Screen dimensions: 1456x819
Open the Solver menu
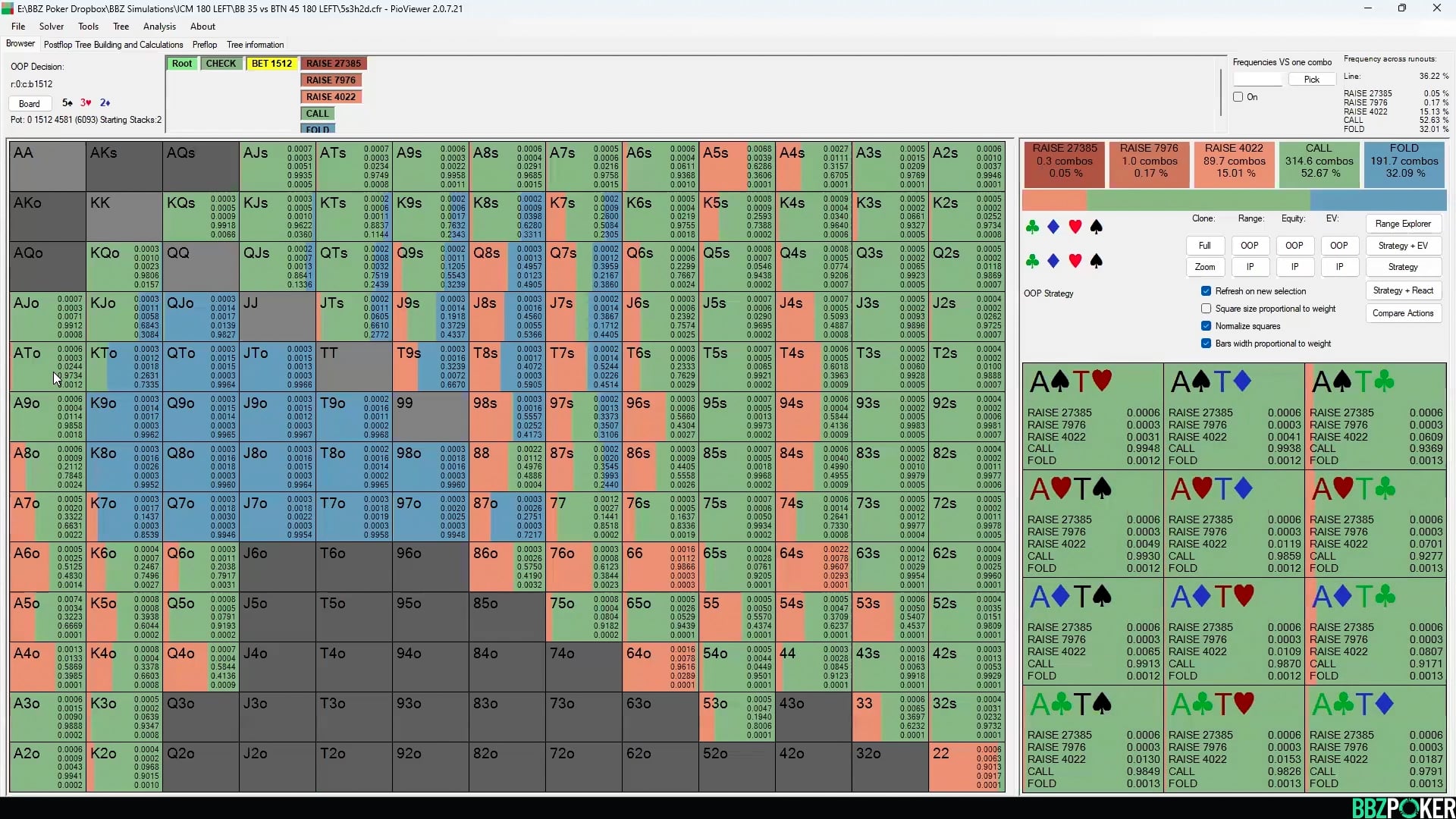pos(52,27)
